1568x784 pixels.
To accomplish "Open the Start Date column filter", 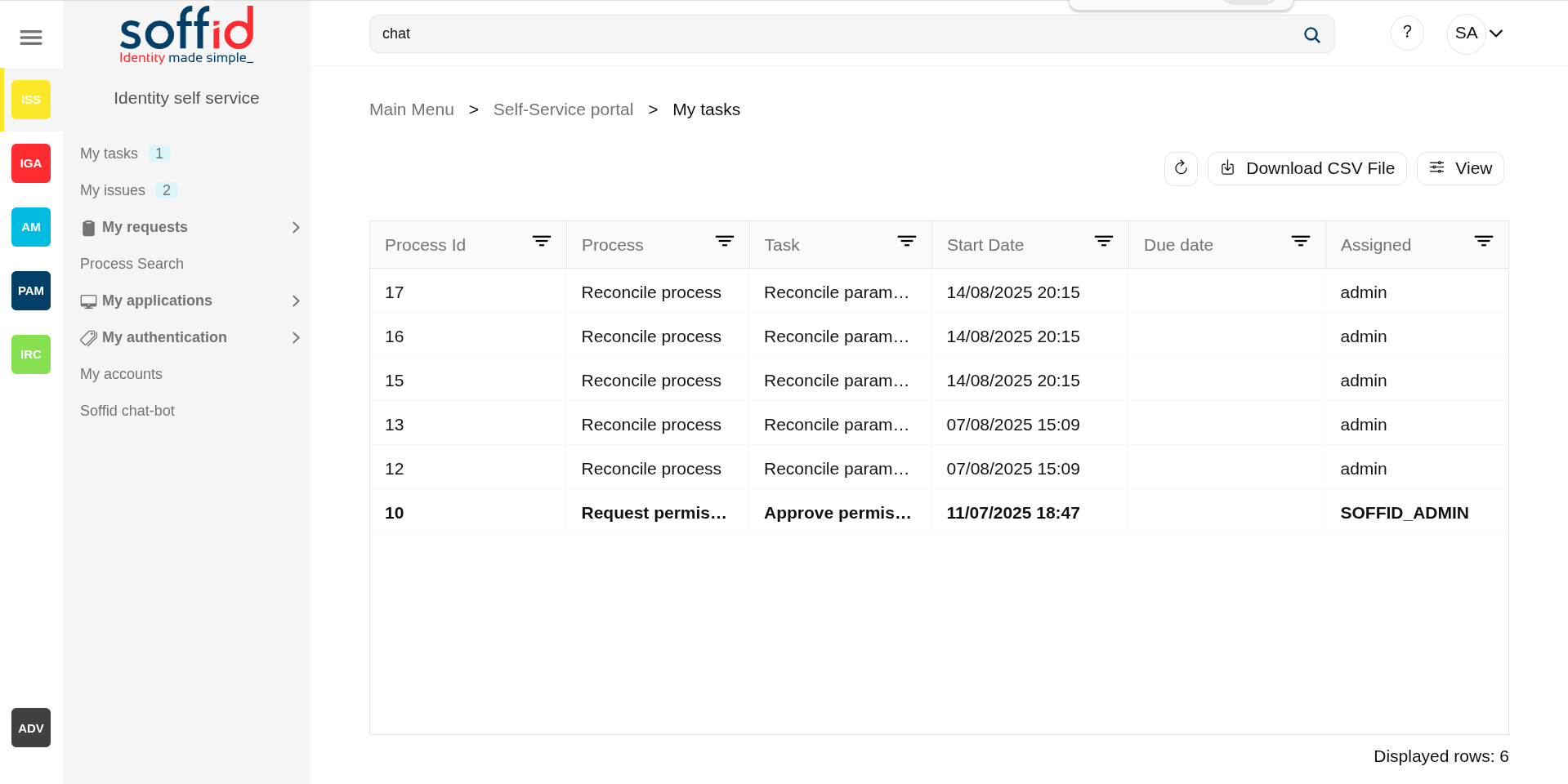I will pyautogui.click(x=1103, y=242).
